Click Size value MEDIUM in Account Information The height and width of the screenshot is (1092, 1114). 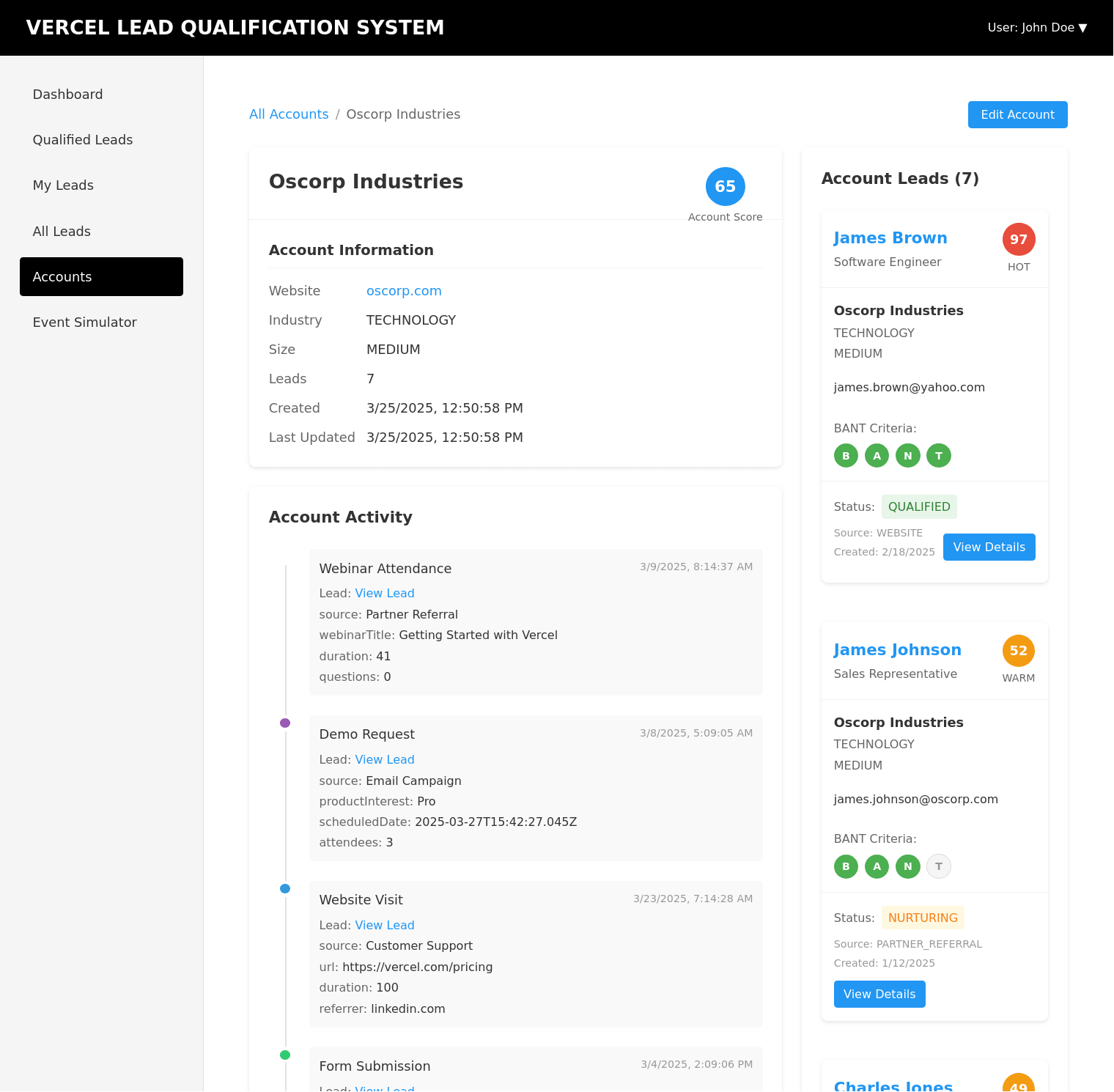tap(394, 350)
